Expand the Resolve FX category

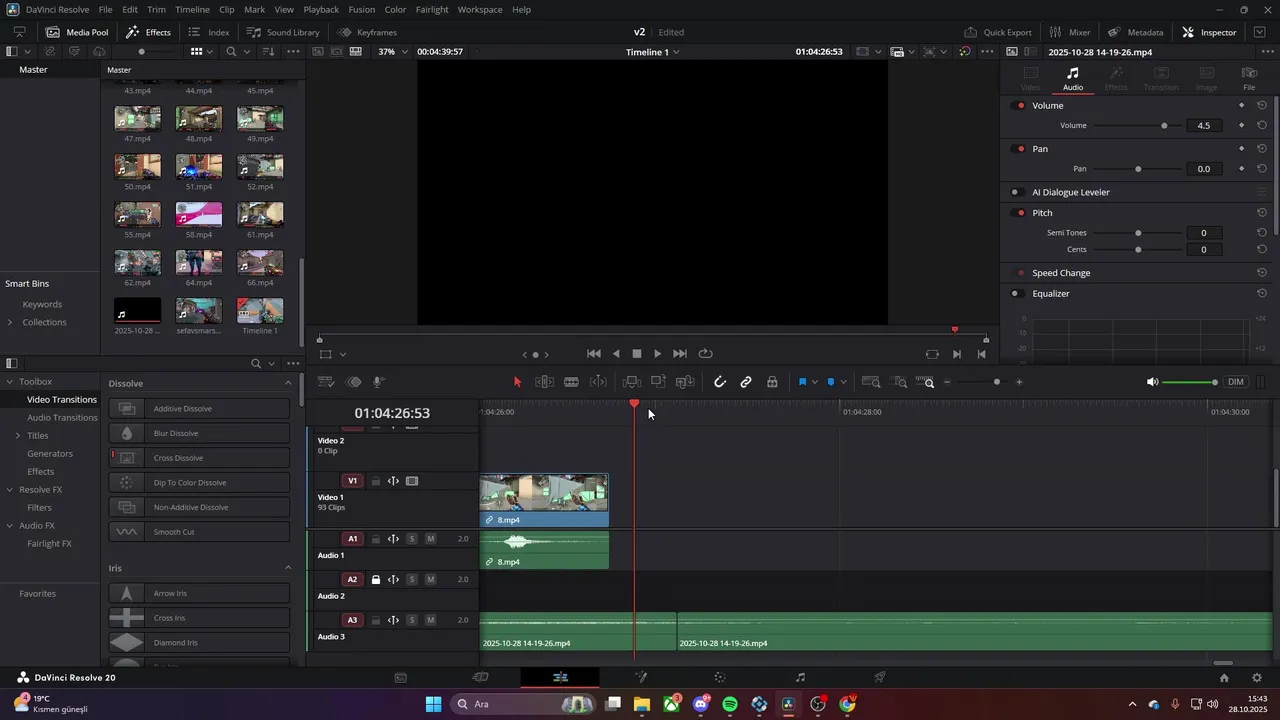10,490
